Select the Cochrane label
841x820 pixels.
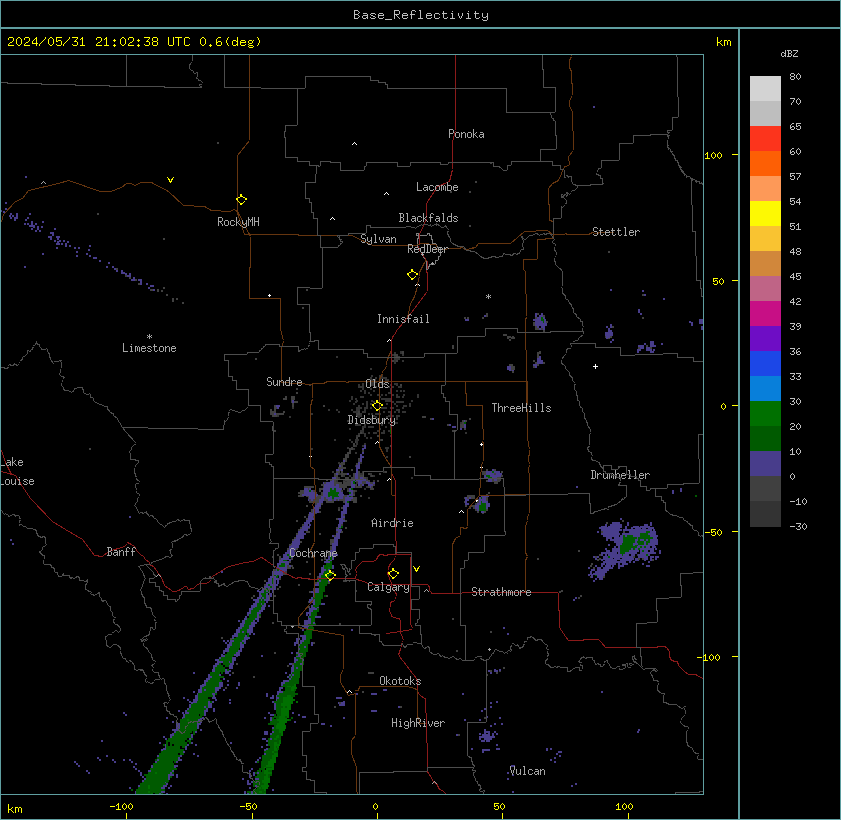click(313, 553)
